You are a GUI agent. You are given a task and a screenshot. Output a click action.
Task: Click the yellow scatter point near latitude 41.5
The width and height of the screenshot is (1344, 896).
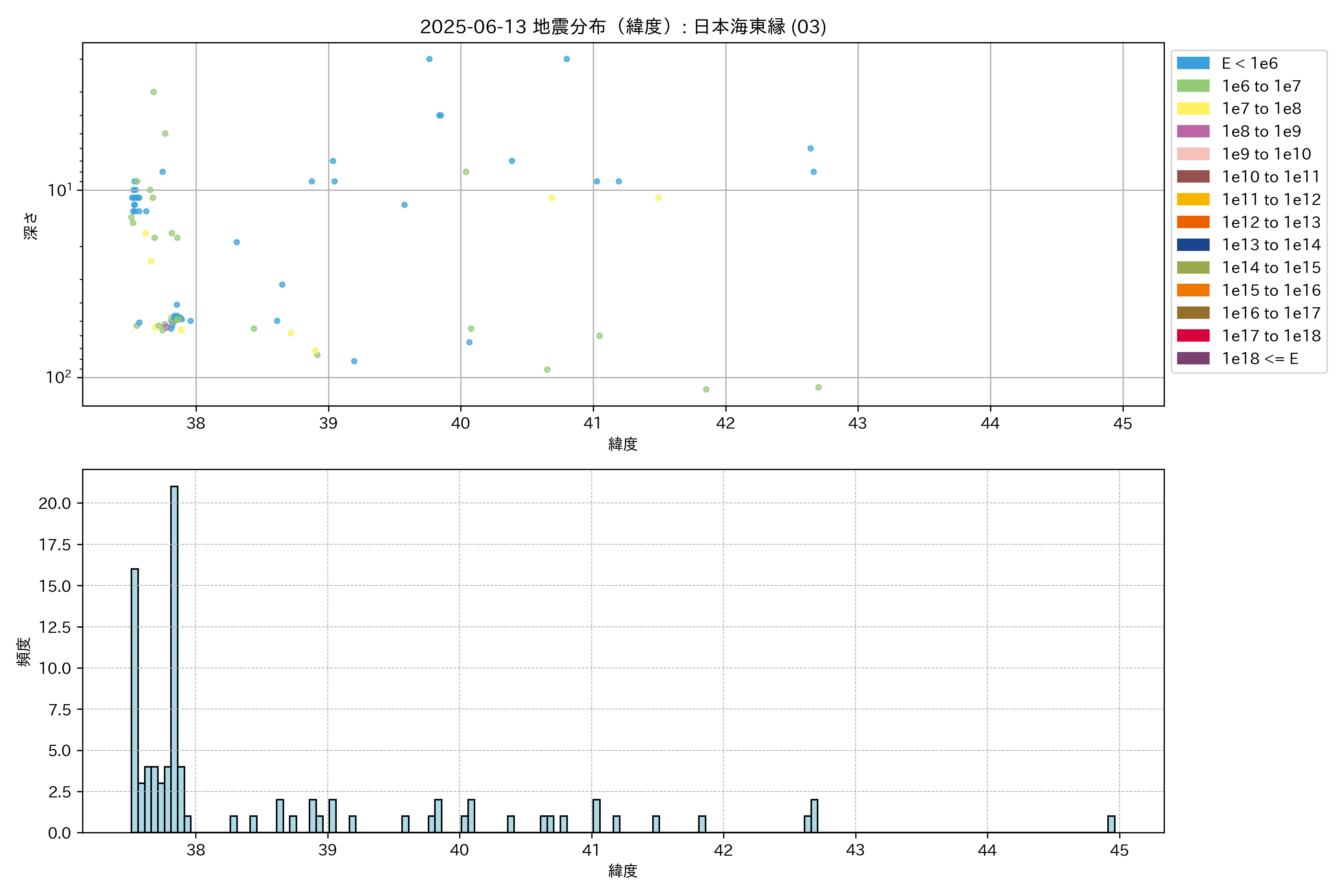tap(658, 198)
